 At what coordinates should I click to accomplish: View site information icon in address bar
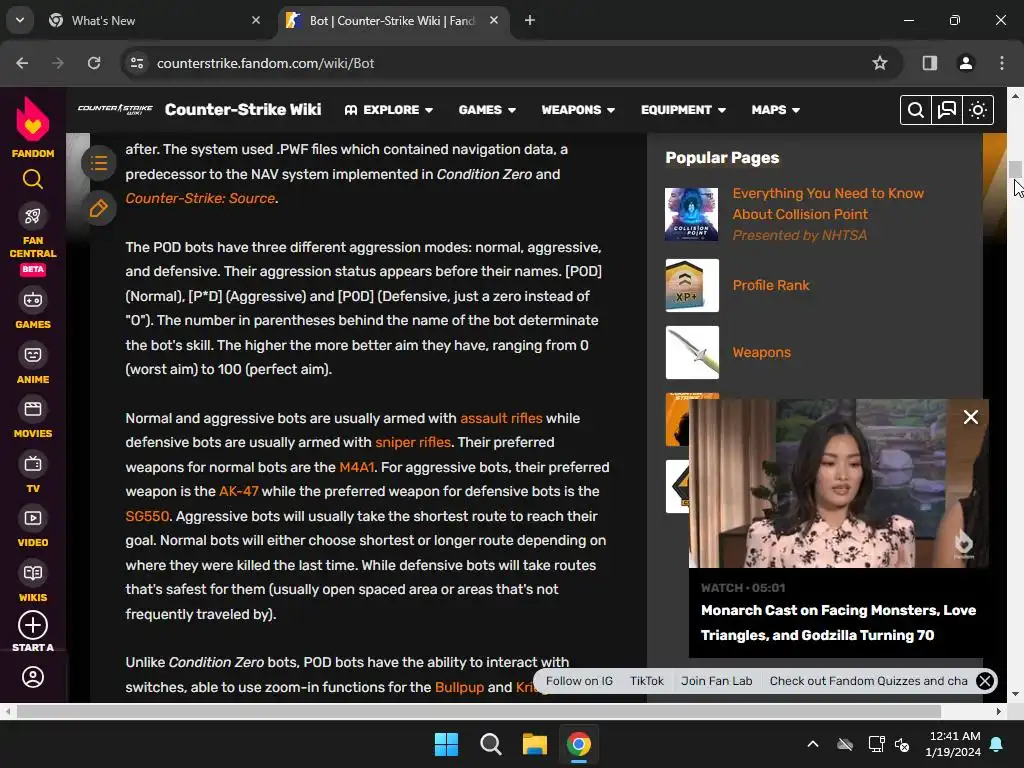(136, 63)
